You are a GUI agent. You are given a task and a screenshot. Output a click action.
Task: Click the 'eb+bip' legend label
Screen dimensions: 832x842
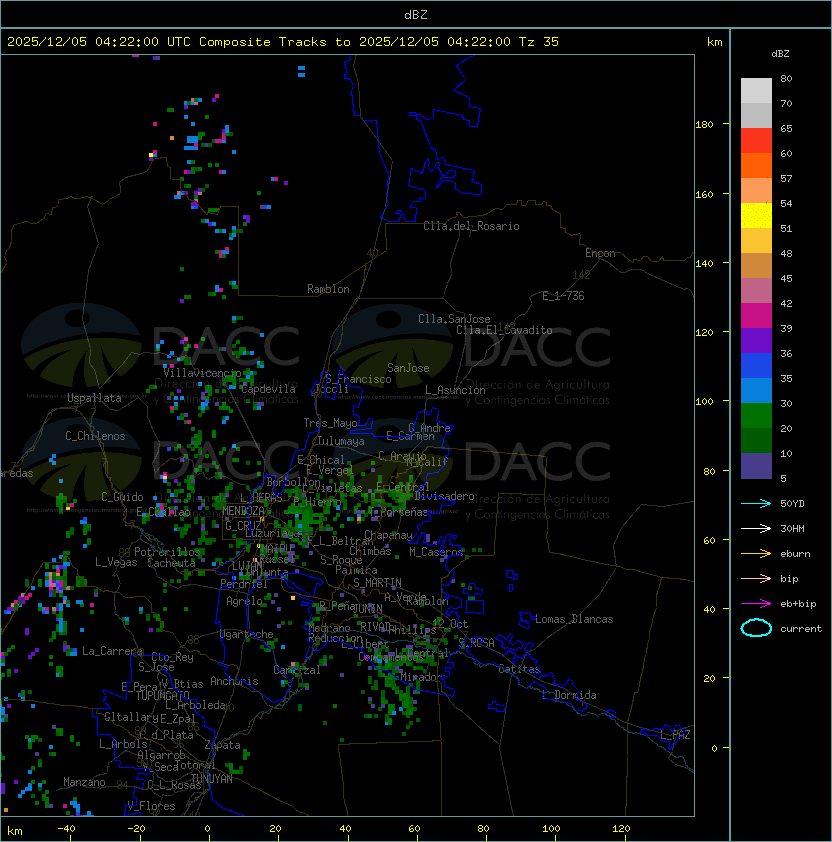click(798, 604)
